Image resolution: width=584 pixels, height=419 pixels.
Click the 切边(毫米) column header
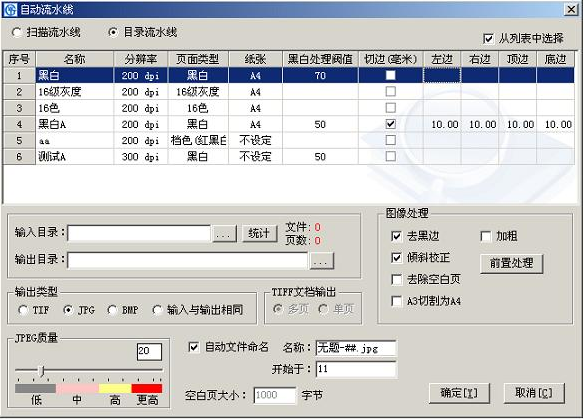click(391, 59)
